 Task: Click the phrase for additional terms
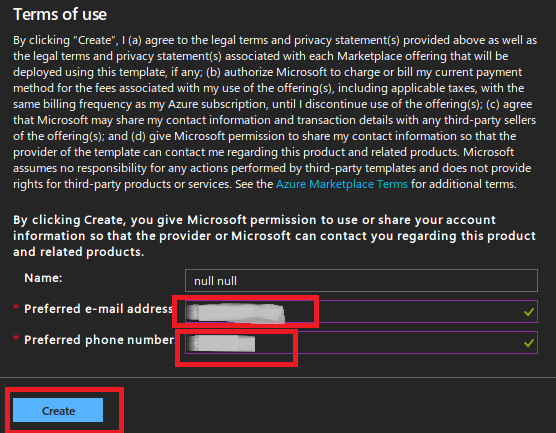(x=464, y=184)
